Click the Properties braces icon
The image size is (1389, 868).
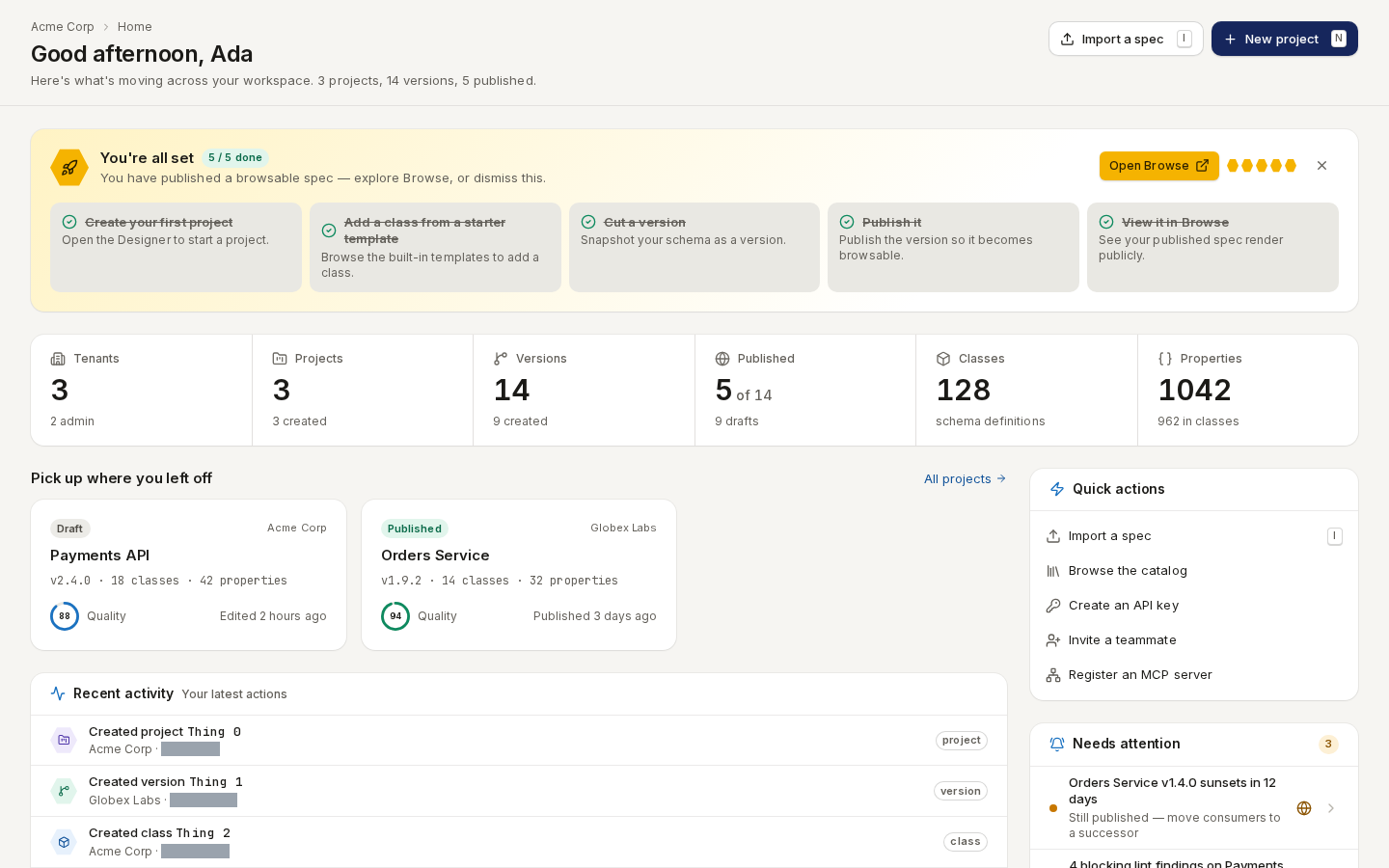1165,359
